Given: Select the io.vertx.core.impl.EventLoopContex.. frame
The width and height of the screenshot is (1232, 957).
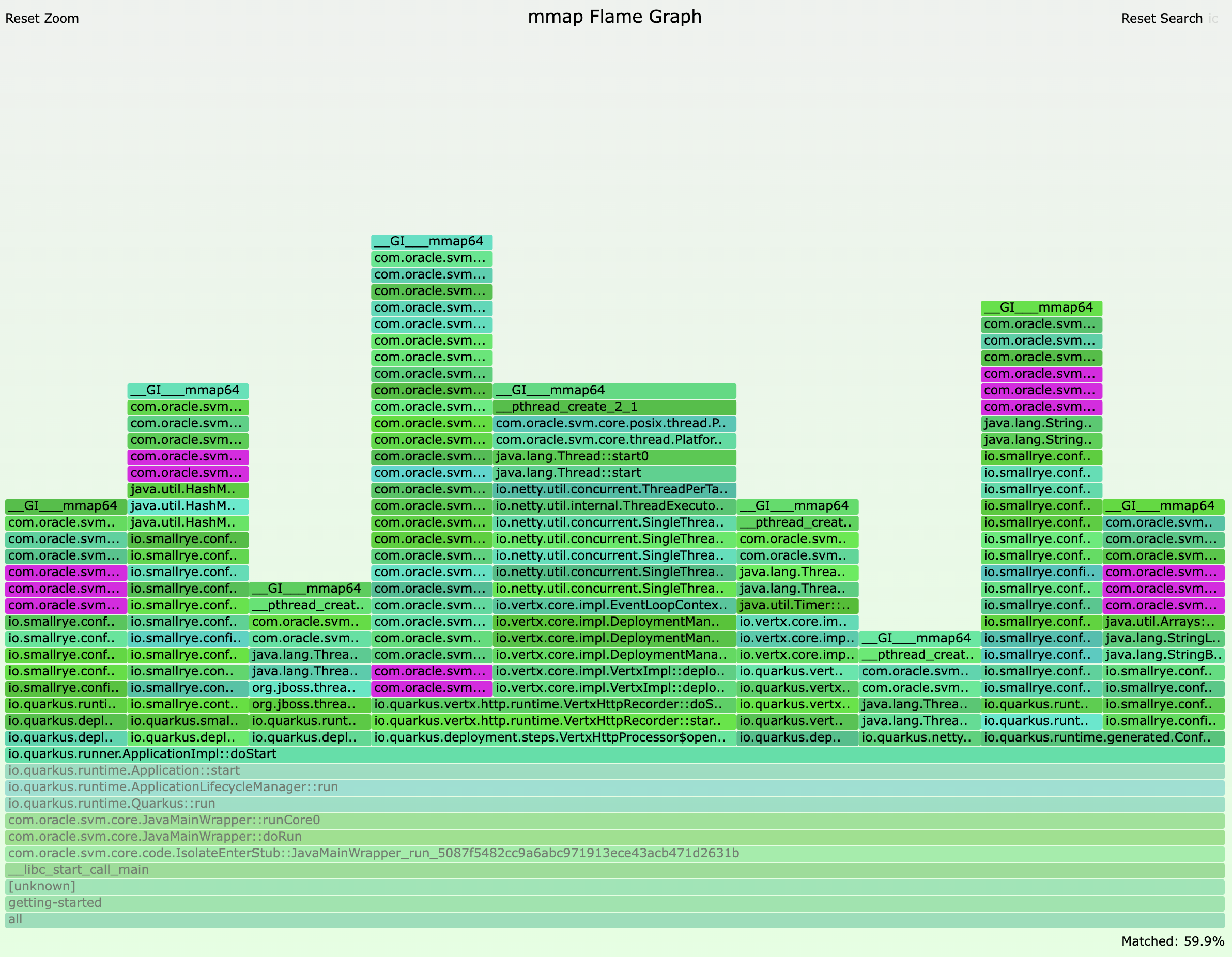Looking at the screenshot, I should (614, 606).
